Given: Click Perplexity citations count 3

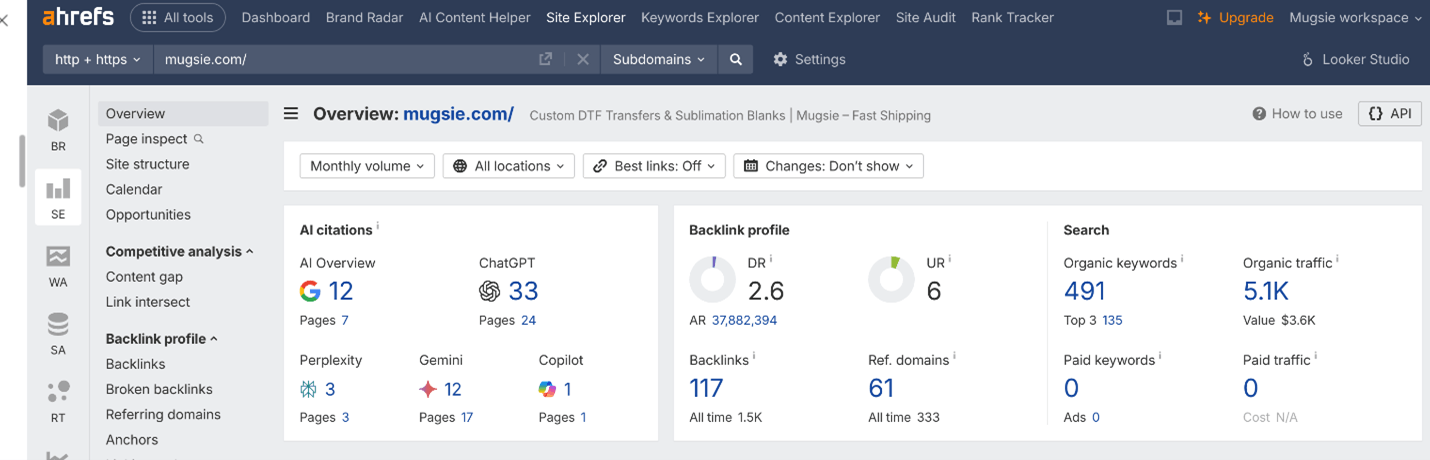Looking at the screenshot, I should (330, 389).
